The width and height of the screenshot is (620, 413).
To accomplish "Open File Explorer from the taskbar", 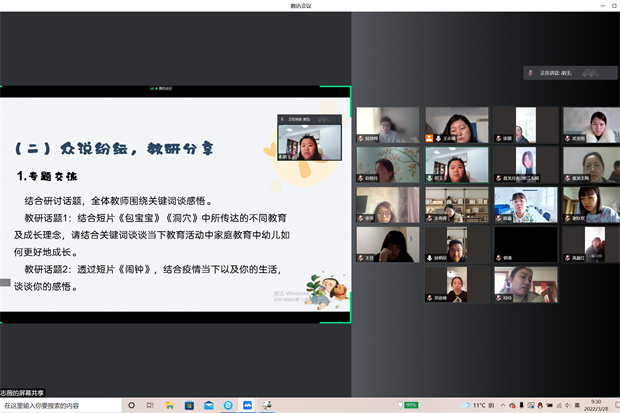I will click(x=169, y=405).
